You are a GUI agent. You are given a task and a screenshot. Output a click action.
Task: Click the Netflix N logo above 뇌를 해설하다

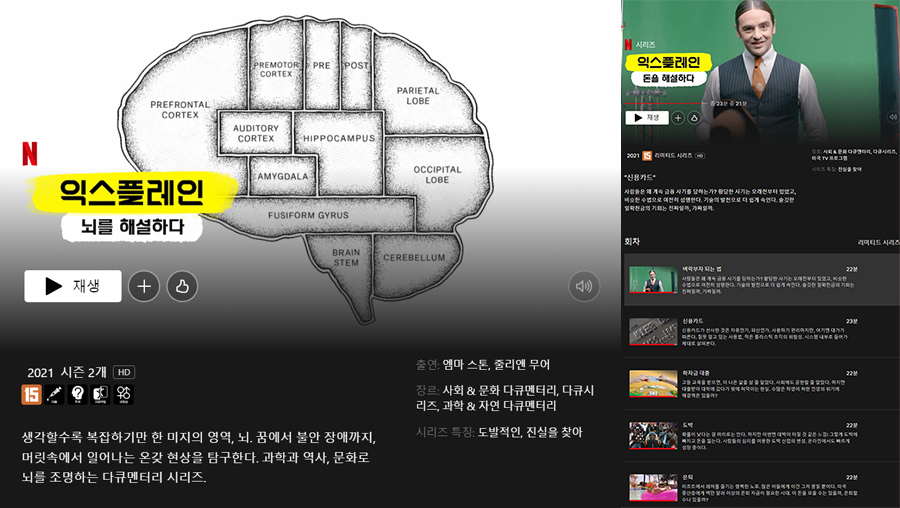click(x=30, y=153)
